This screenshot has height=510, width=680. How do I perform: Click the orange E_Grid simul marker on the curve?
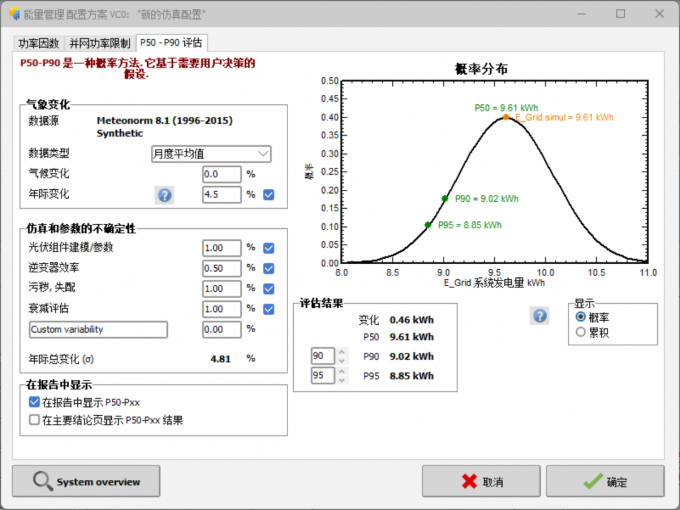pos(506,117)
